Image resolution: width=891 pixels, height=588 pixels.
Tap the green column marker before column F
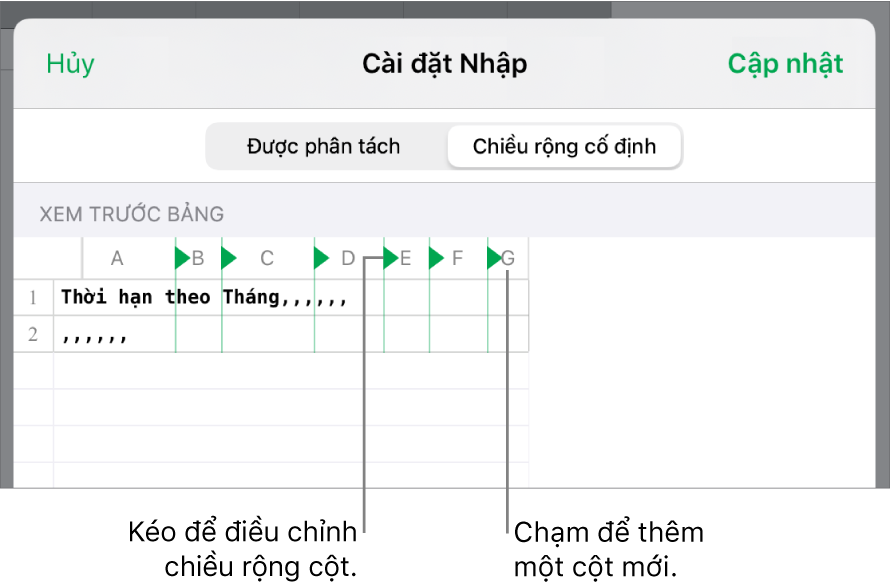[435, 258]
